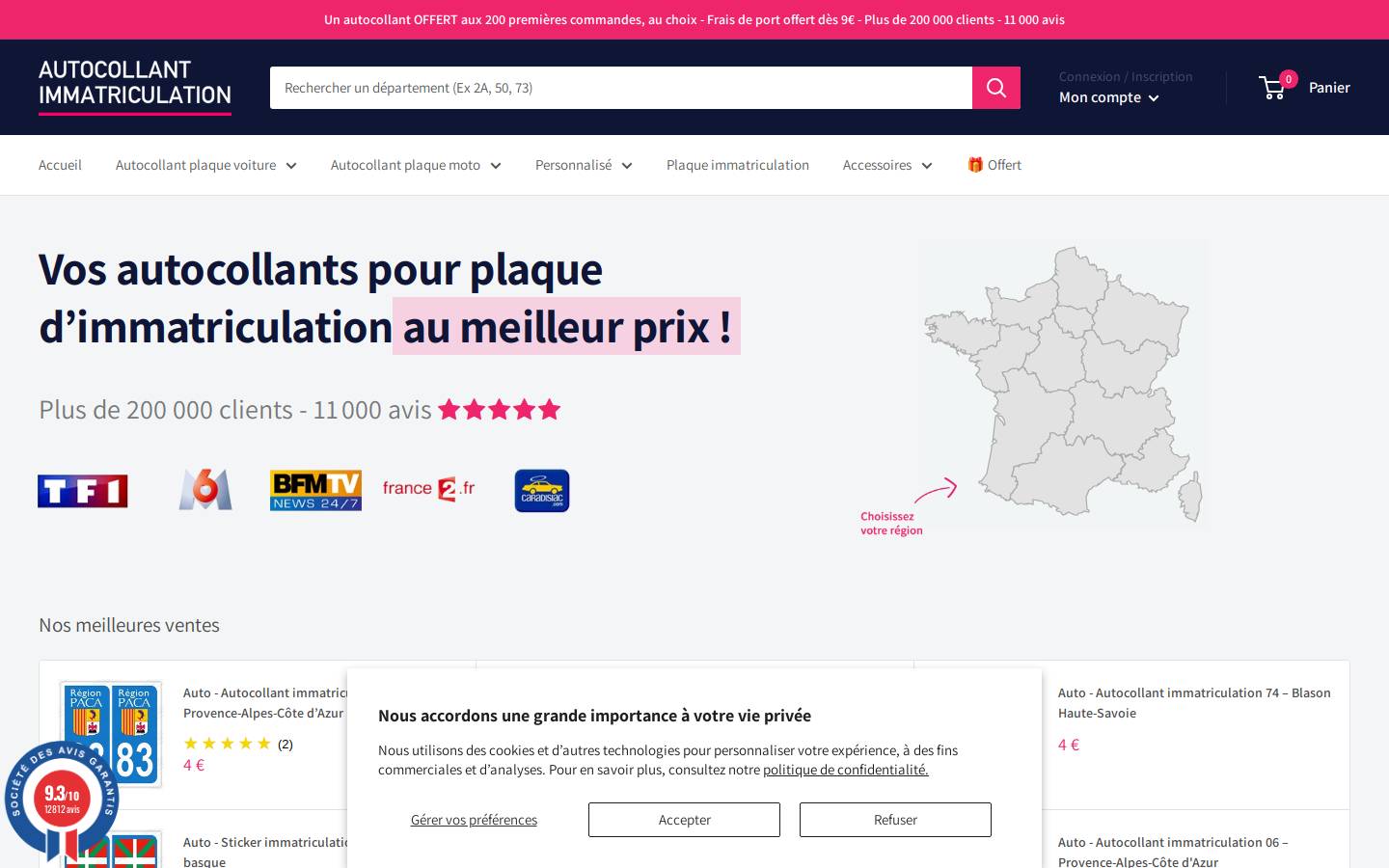Click Connexion / Inscription link

(x=1126, y=76)
